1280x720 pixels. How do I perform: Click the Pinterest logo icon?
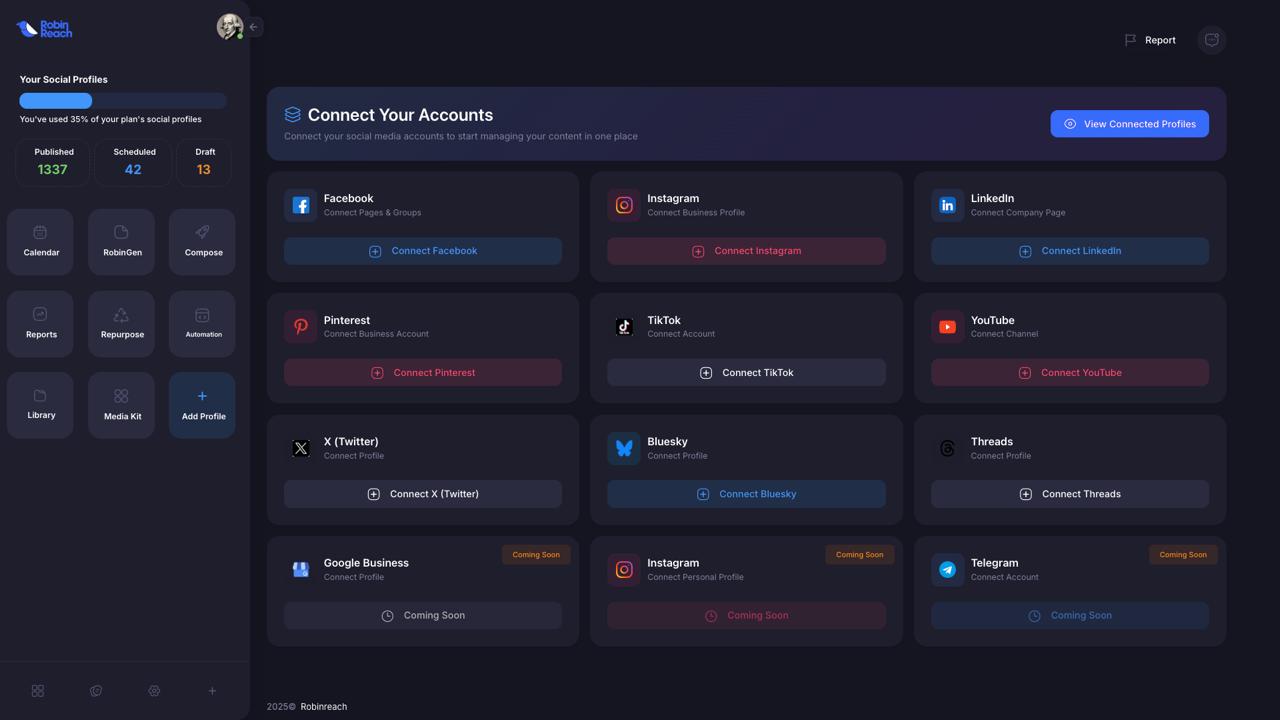(x=301, y=327)
